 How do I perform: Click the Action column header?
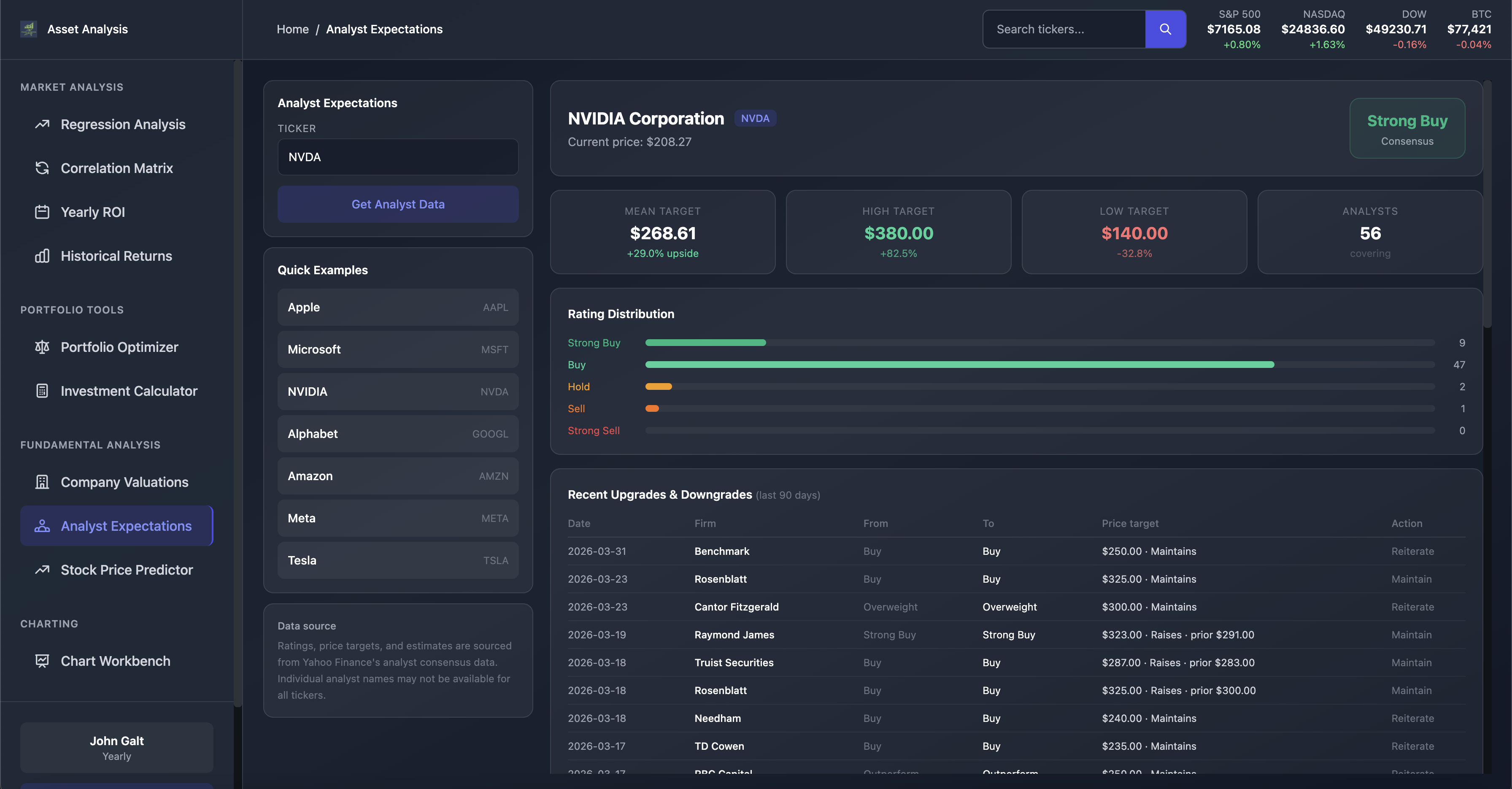click(x=1407, y=523)
